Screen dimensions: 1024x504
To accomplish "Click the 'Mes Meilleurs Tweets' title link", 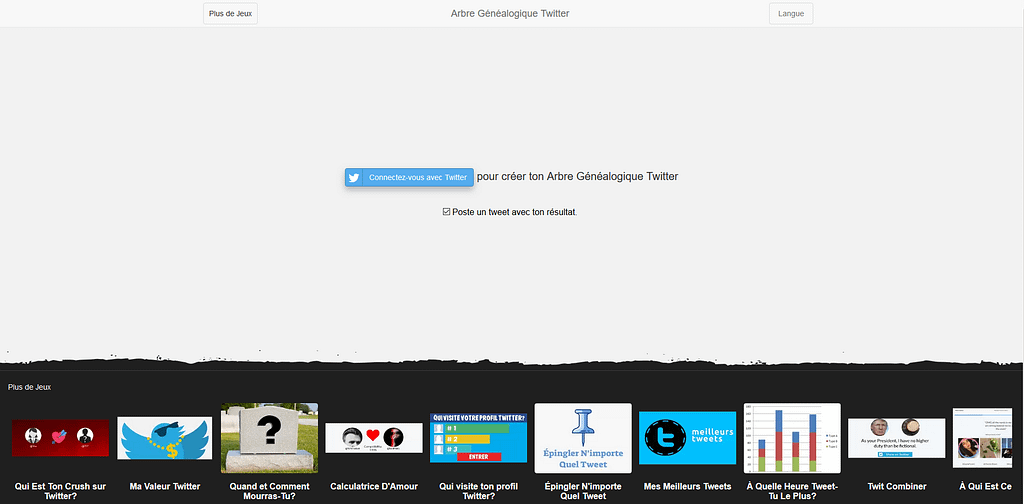I will click(687, 486).
